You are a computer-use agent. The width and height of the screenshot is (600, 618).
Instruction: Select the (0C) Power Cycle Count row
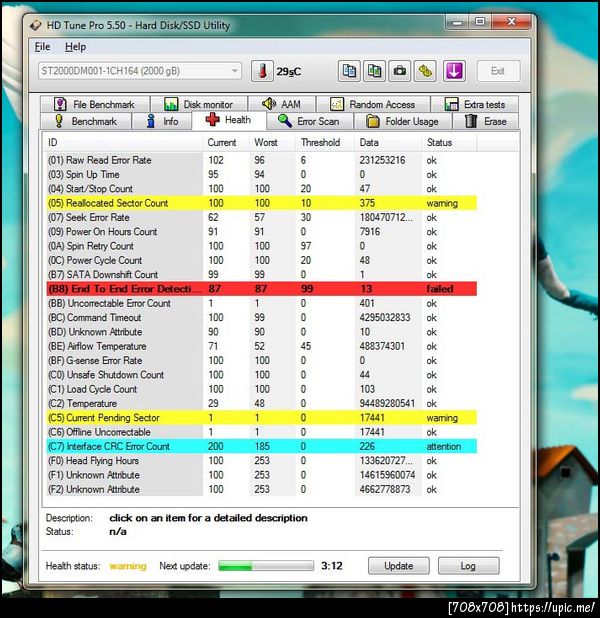(261, 261)
